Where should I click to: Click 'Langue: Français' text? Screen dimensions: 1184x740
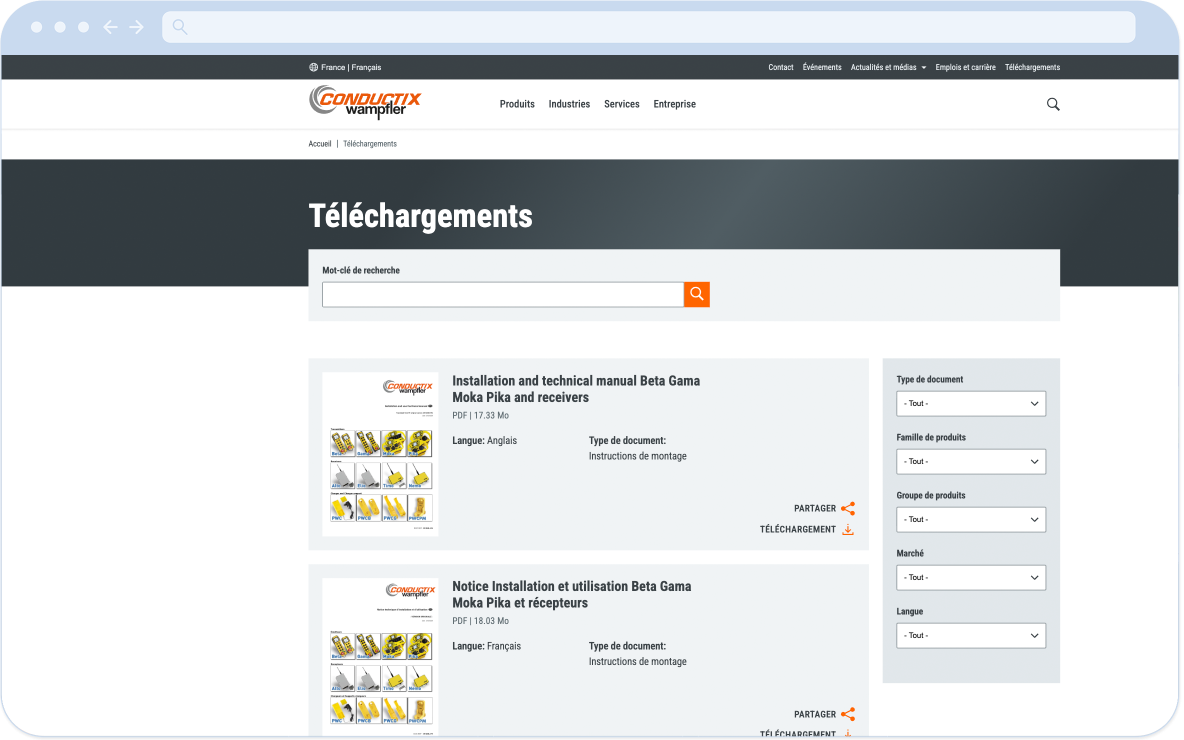coord(486,646)
